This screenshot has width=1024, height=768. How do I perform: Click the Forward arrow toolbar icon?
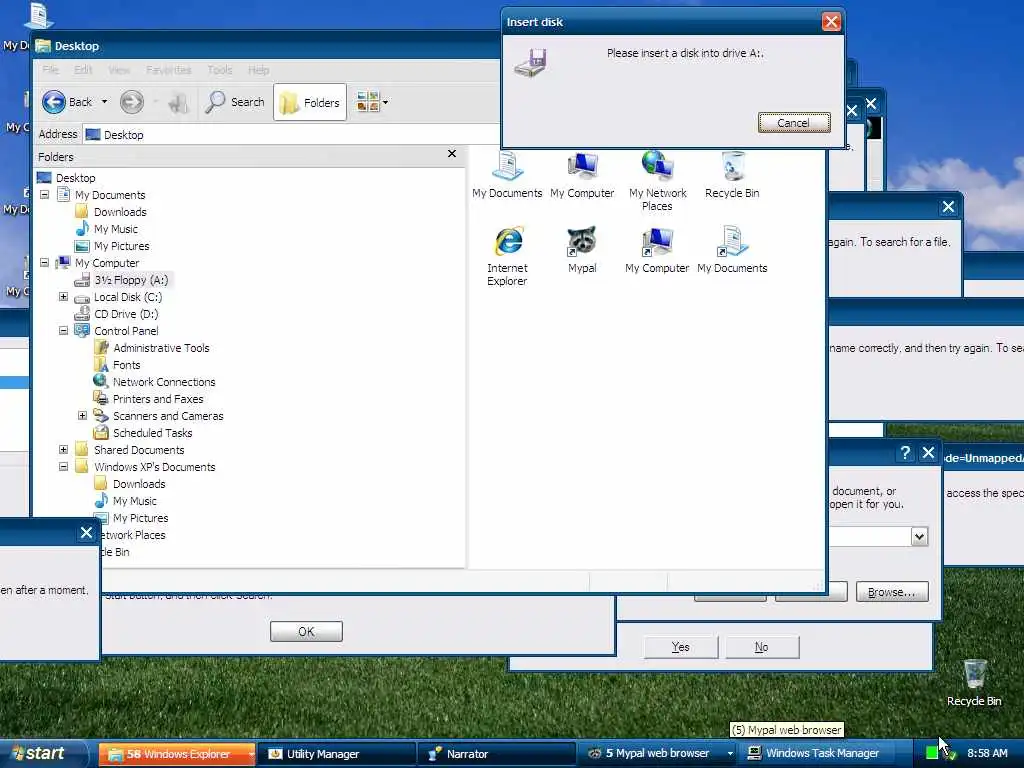[131, 102]
